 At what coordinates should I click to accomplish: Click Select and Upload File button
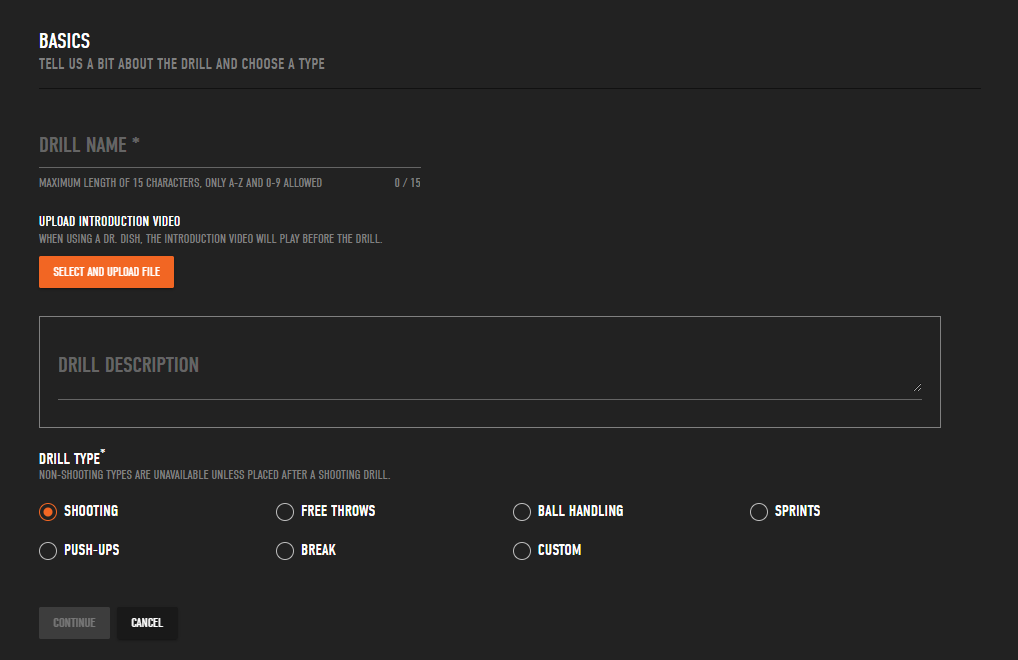pyautogui.click(x=106, y=272)
